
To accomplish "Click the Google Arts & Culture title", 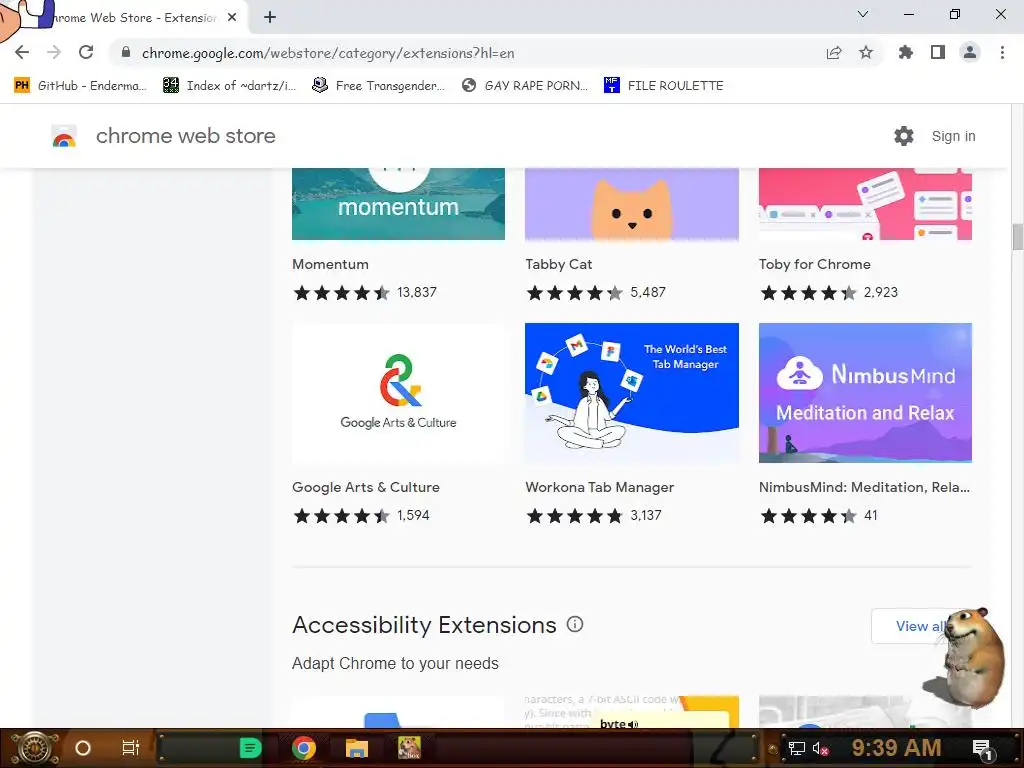I will click(x=366, y=487).
